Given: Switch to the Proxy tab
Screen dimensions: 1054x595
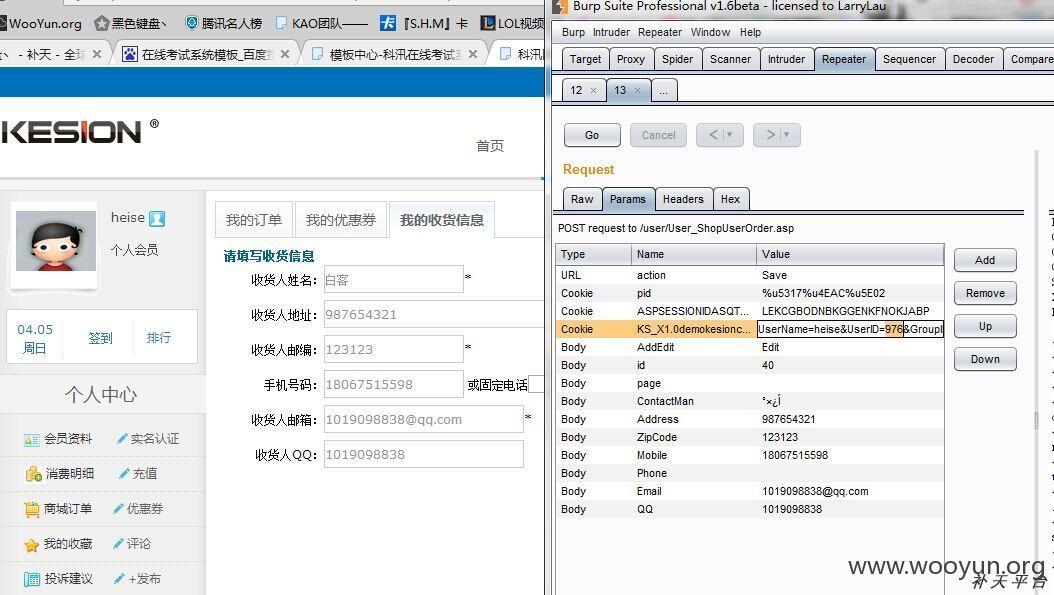Looking at the screenshot, I should pos(631,59).
